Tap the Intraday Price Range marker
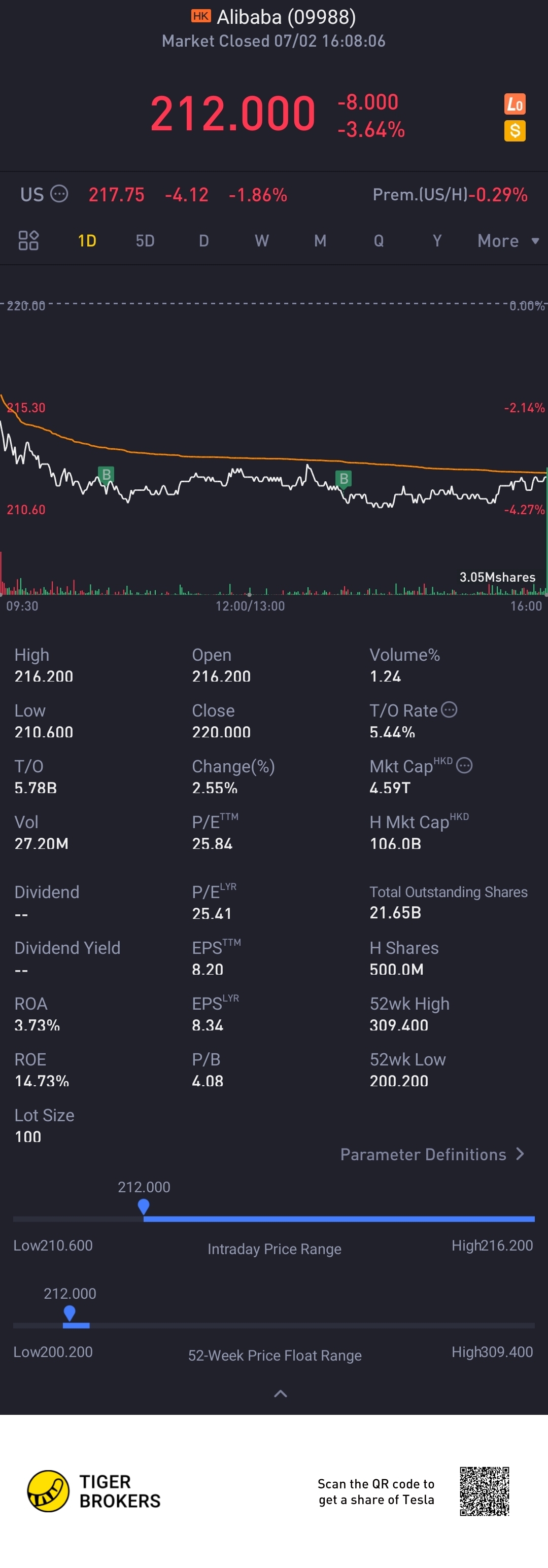548x1568 pixels. pyautogui.click(x=144, y=1206)
